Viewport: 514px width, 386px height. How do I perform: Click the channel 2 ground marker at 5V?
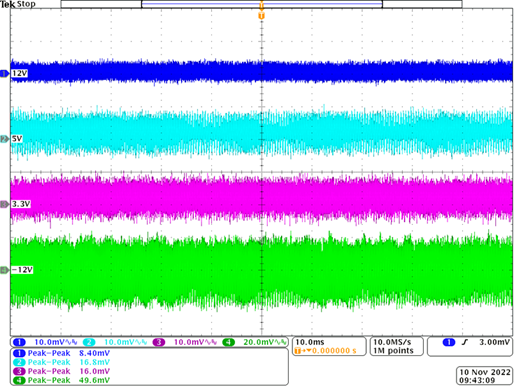click(4, 139)
